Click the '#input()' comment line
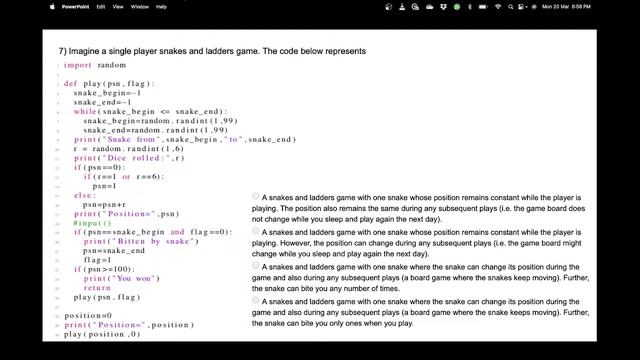Image resolution: width=640 pixels, height=360 pixels. tap(92, 223)
